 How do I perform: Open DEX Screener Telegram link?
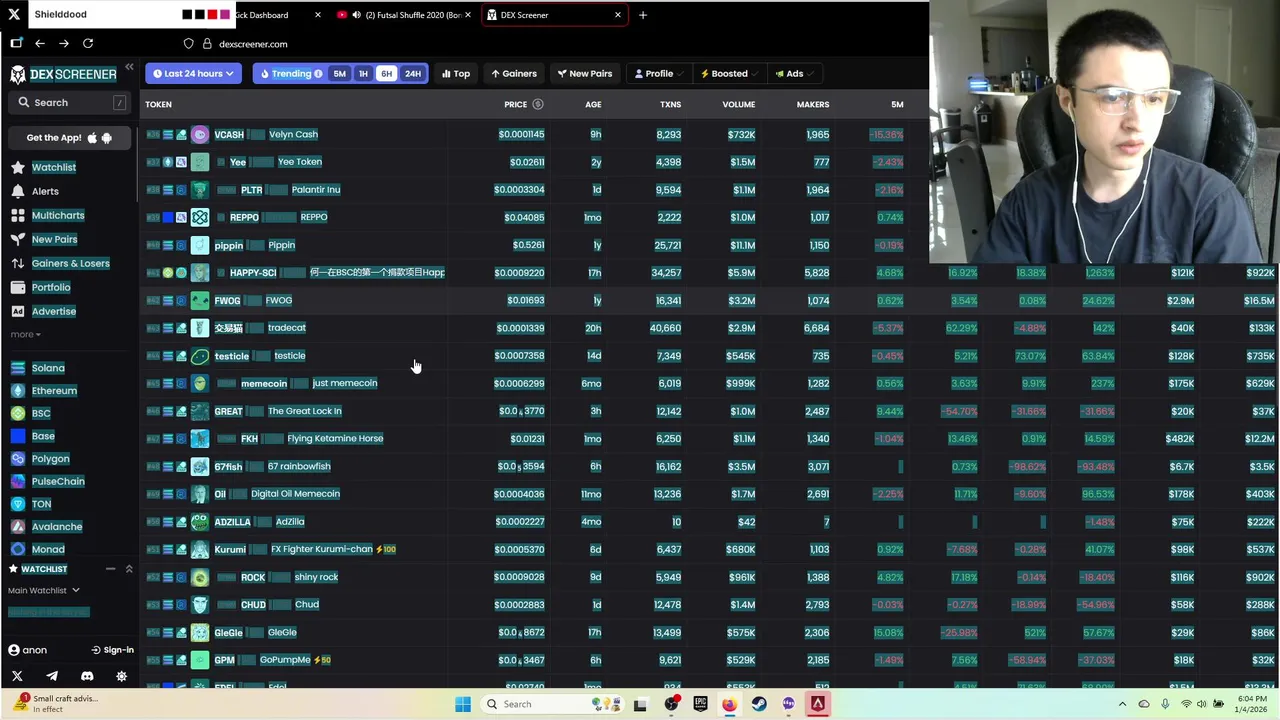pyautogui.click(x=52, y=676)
